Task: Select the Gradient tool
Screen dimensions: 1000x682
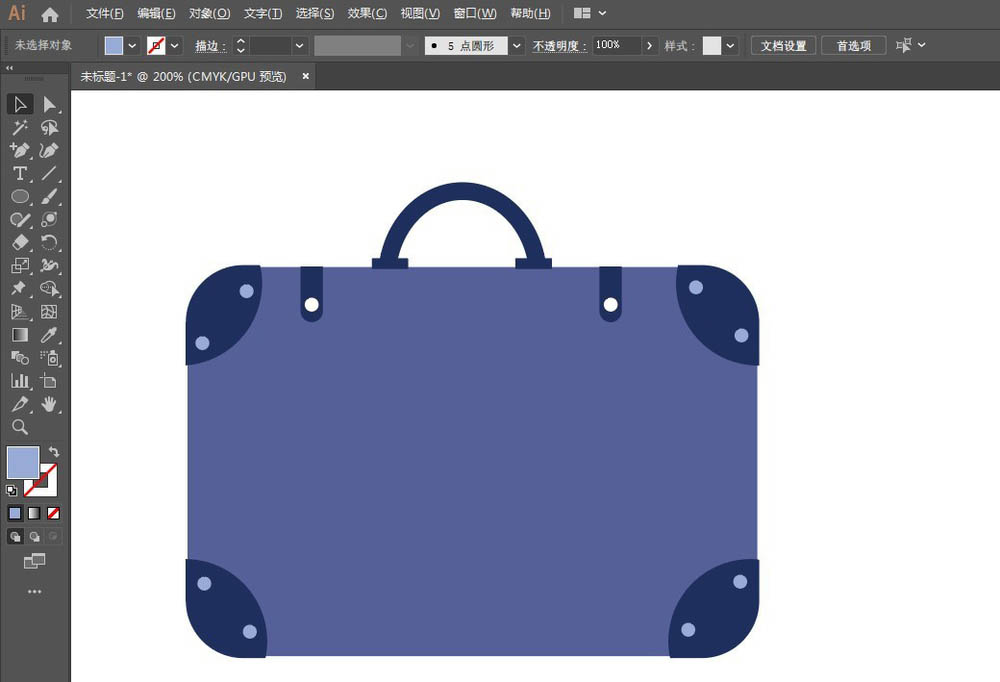Action: point(20,335)
